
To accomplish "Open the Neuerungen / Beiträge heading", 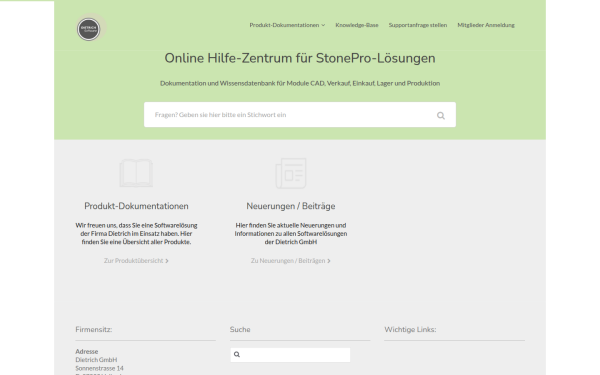I will [291, 206].
